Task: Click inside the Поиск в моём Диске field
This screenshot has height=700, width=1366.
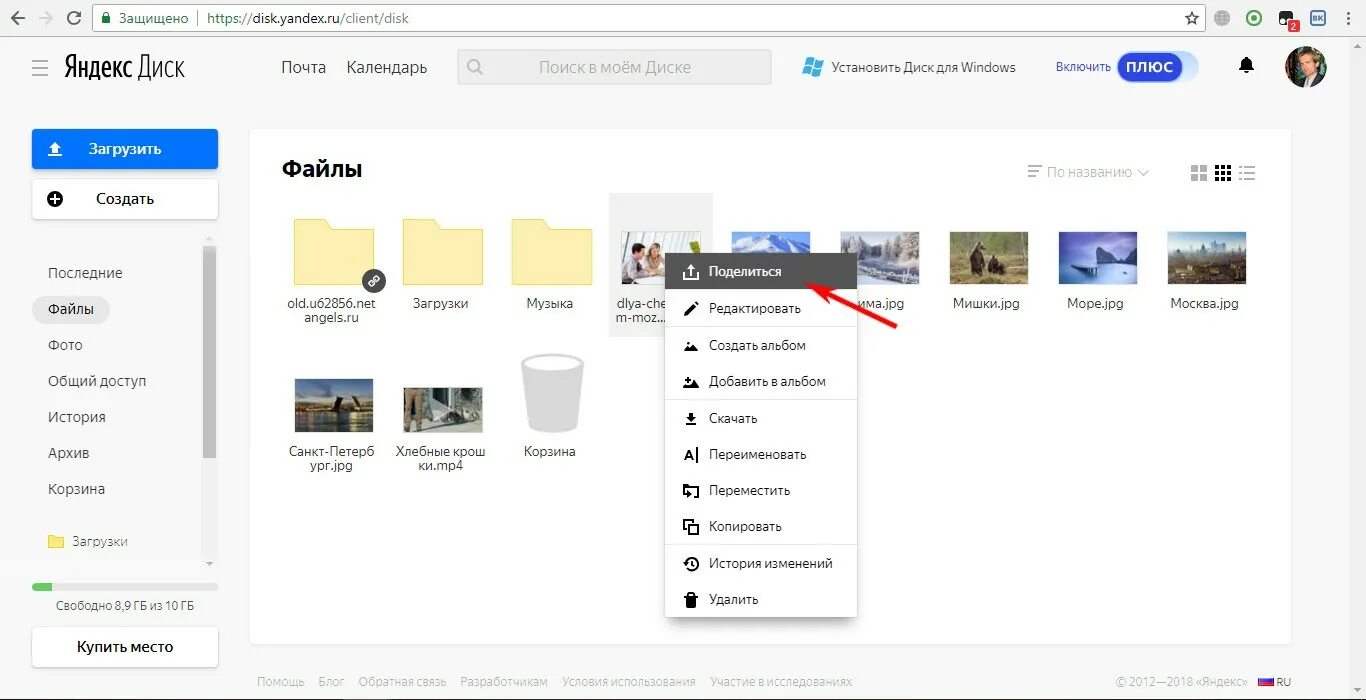Action: [614, 67]
